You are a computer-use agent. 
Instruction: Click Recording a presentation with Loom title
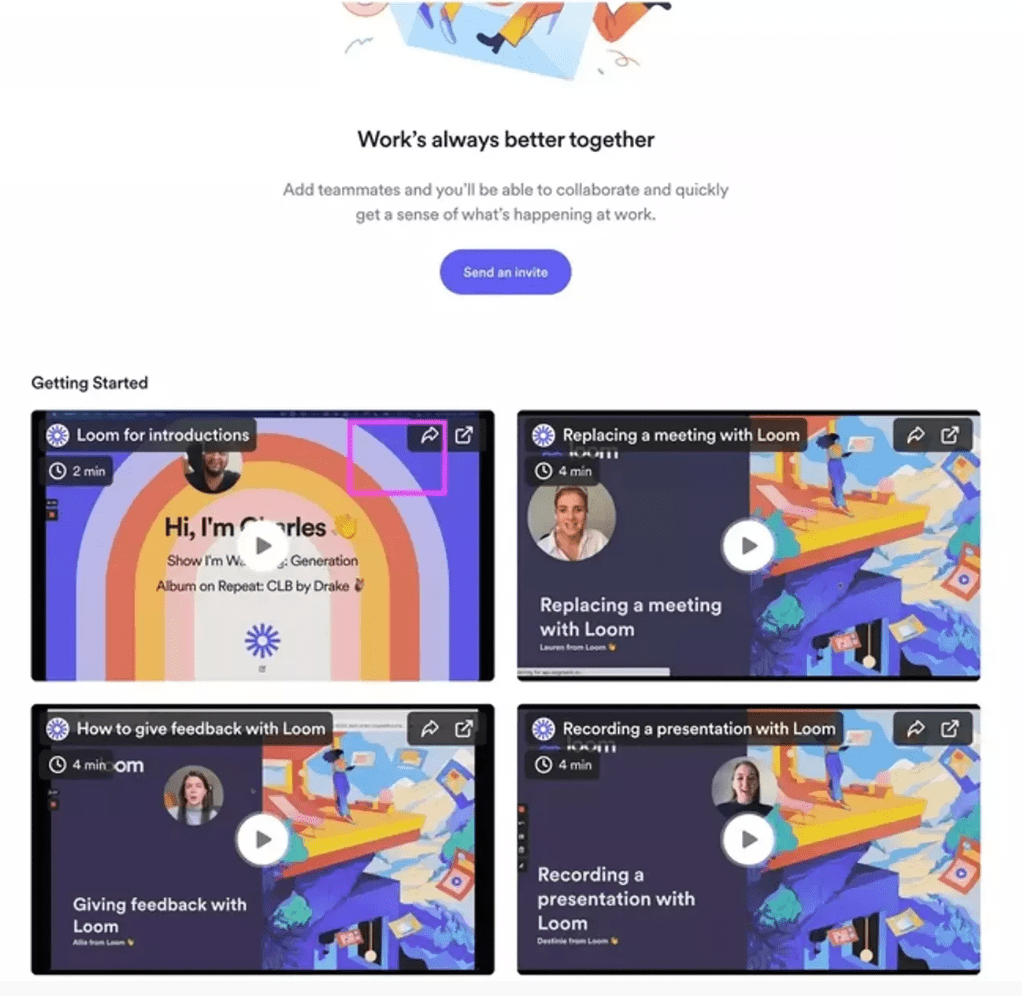tap(699, 728)
